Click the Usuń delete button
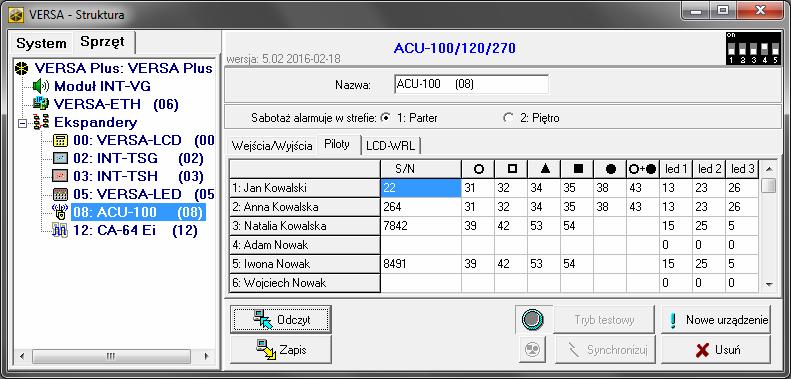This screenshot has width=791, height=379. [x=716, y=349]
